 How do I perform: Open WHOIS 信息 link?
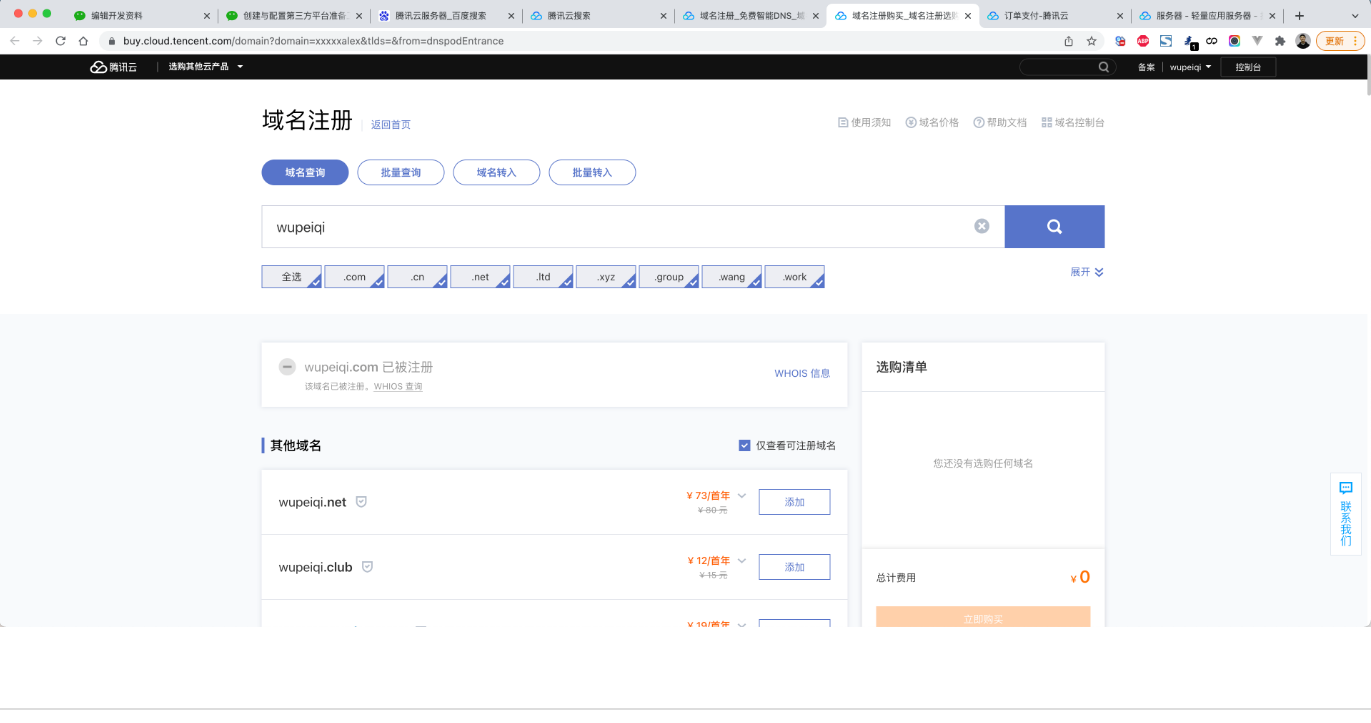(802, 374)
